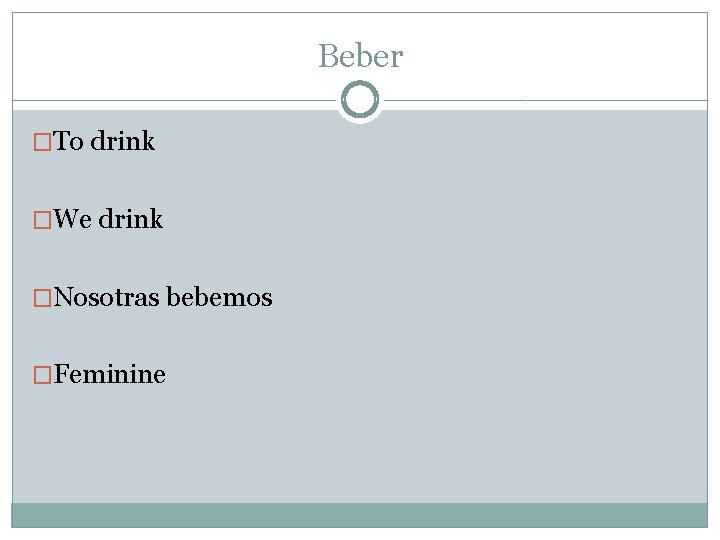Click the word drink after We
Image resolution: width=720 pixels, height=540 pixels.
pos(130,219)
